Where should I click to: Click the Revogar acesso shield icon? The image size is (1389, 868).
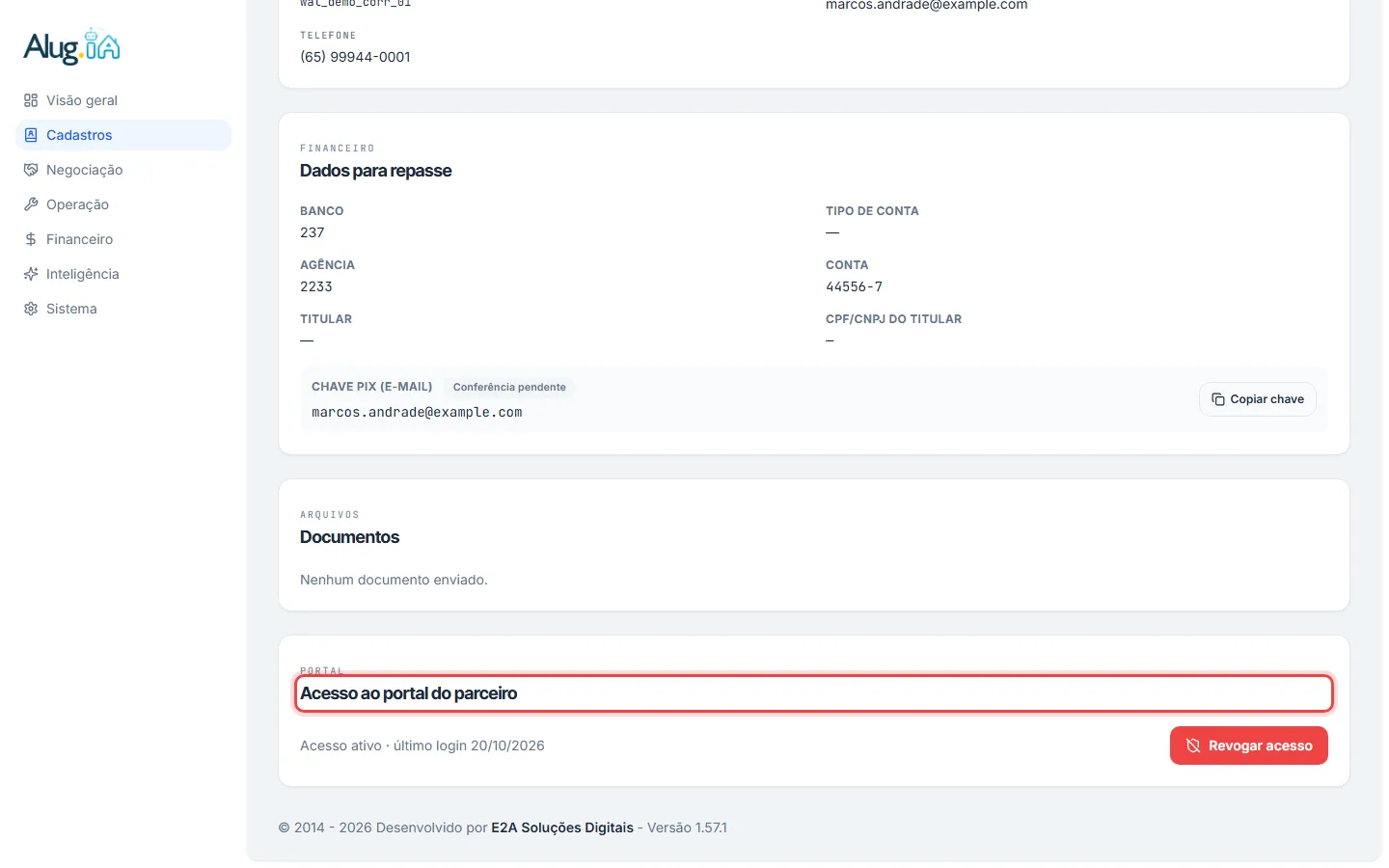tap(1193, 746)
